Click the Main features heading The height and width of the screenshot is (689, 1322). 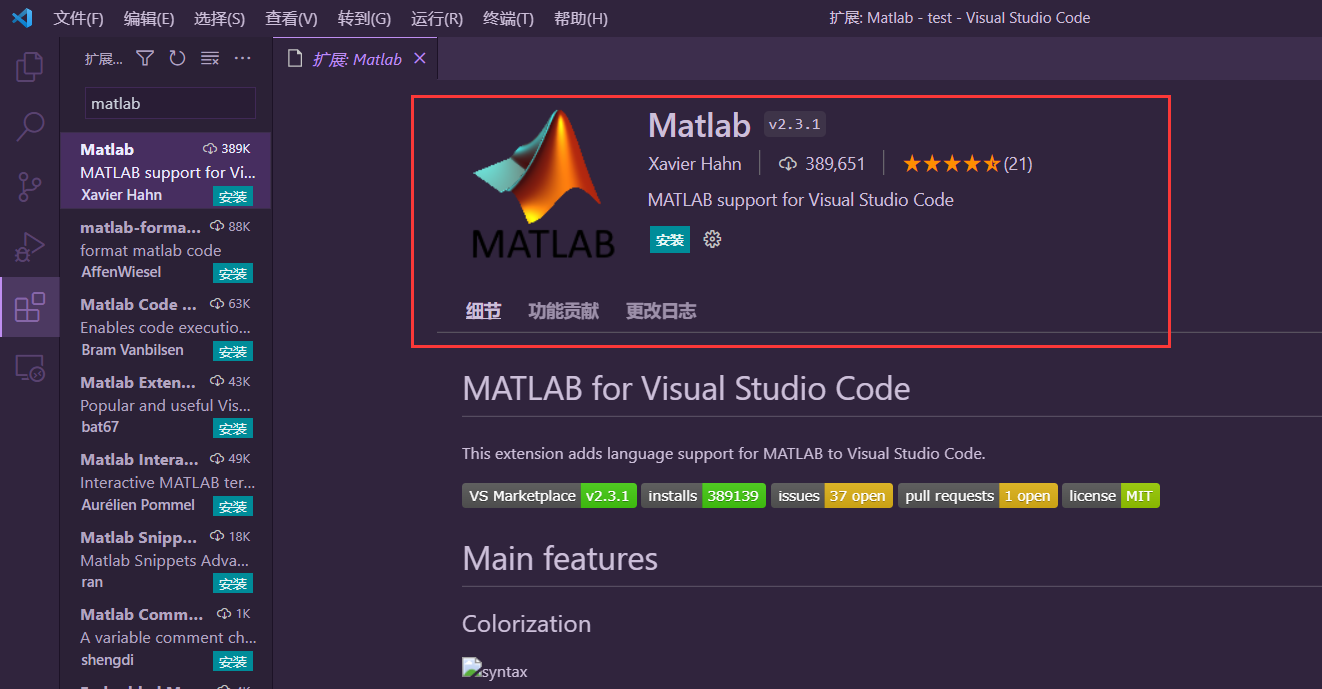tap(560, 558)
